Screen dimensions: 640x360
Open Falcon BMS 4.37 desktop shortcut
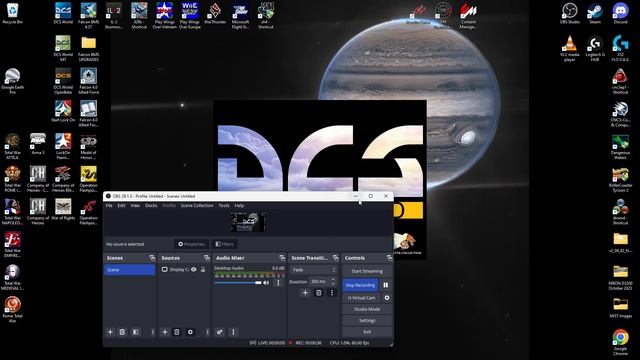tap(88, 16)
